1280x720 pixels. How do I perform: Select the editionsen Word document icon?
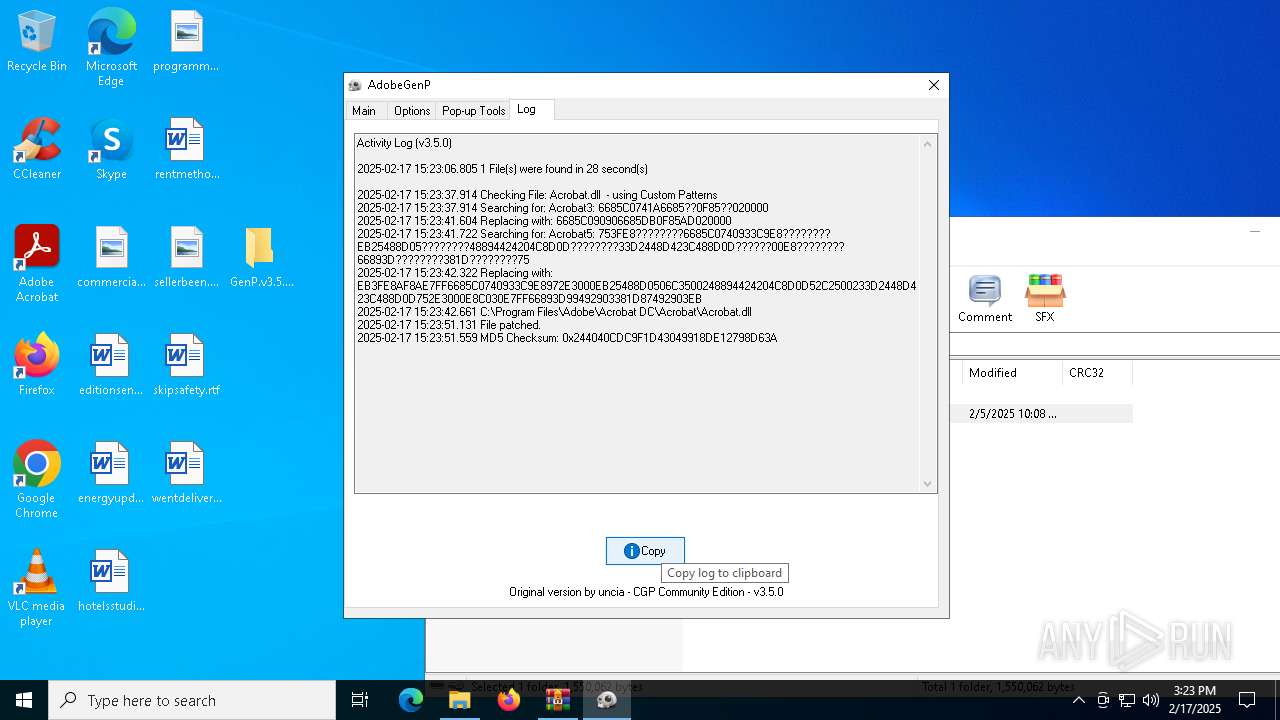click(111, 366)
